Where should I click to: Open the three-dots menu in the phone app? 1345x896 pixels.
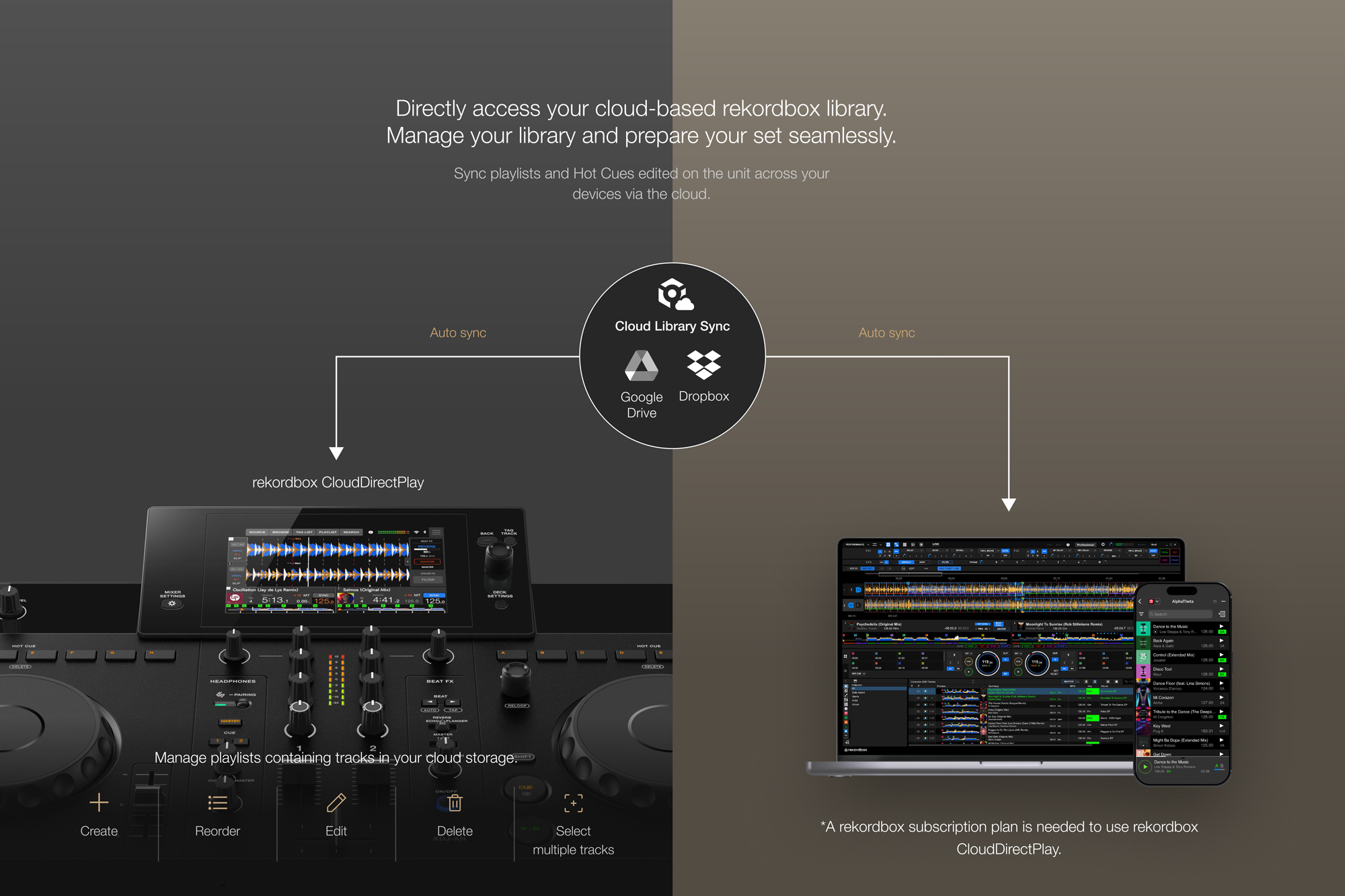coord(1223,601)
